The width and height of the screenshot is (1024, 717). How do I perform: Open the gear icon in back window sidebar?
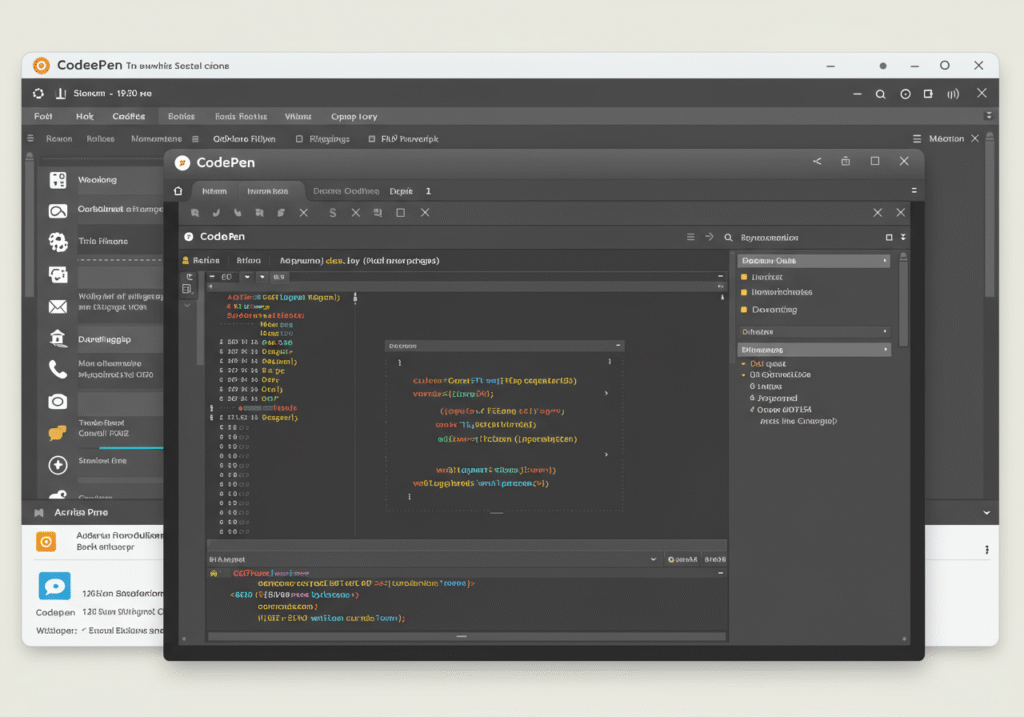click(x=58, y=242)
